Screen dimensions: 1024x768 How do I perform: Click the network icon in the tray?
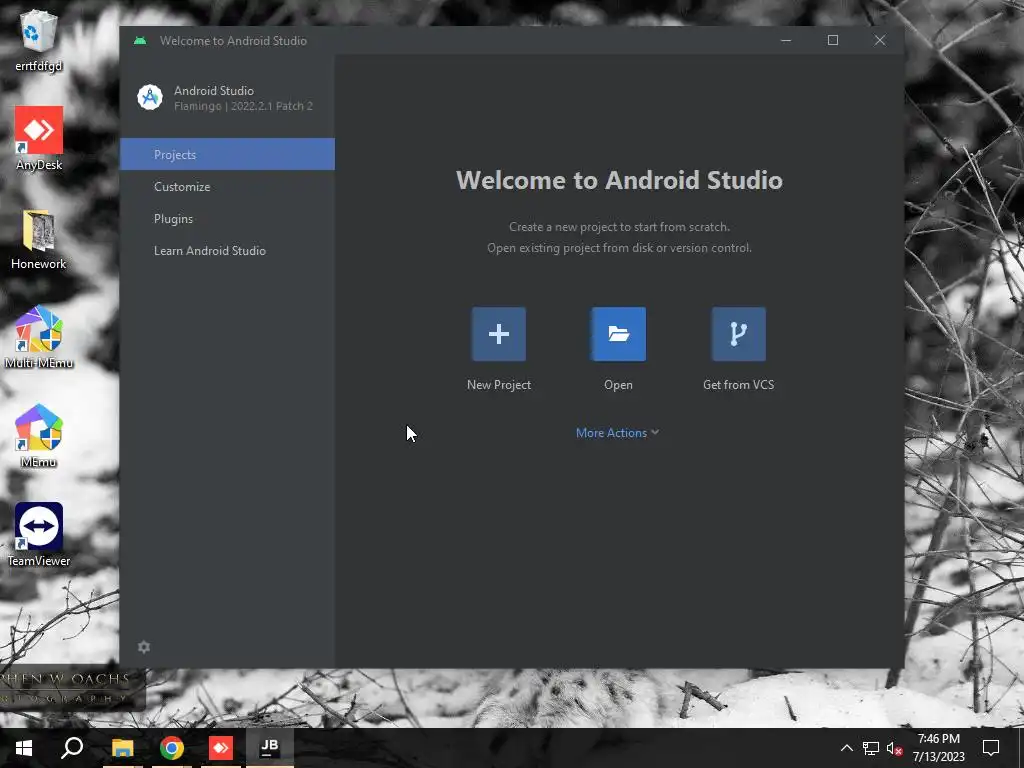tap(871, 748)
